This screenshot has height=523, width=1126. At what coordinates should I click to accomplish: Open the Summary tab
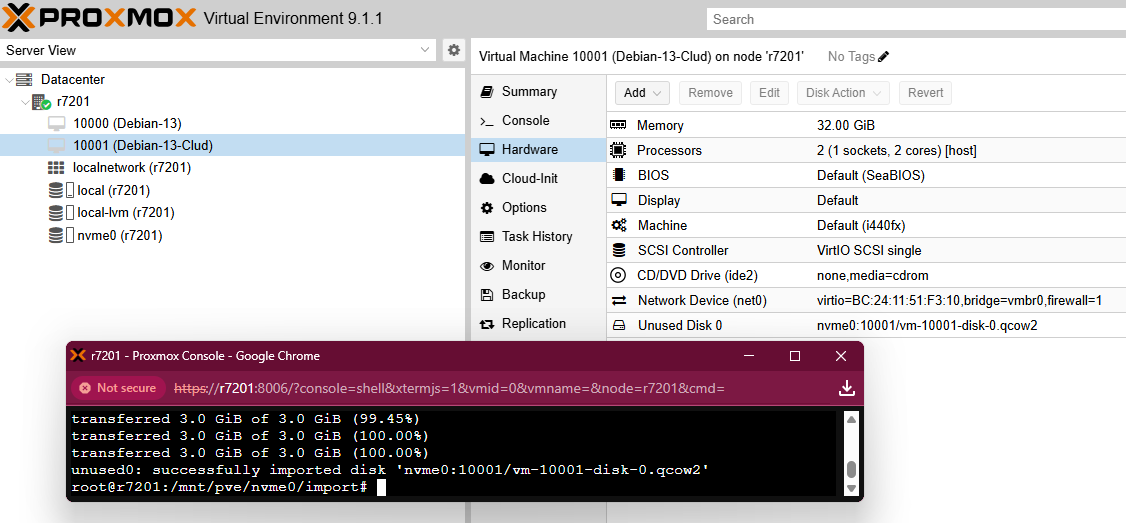click(x=529, y=91)
